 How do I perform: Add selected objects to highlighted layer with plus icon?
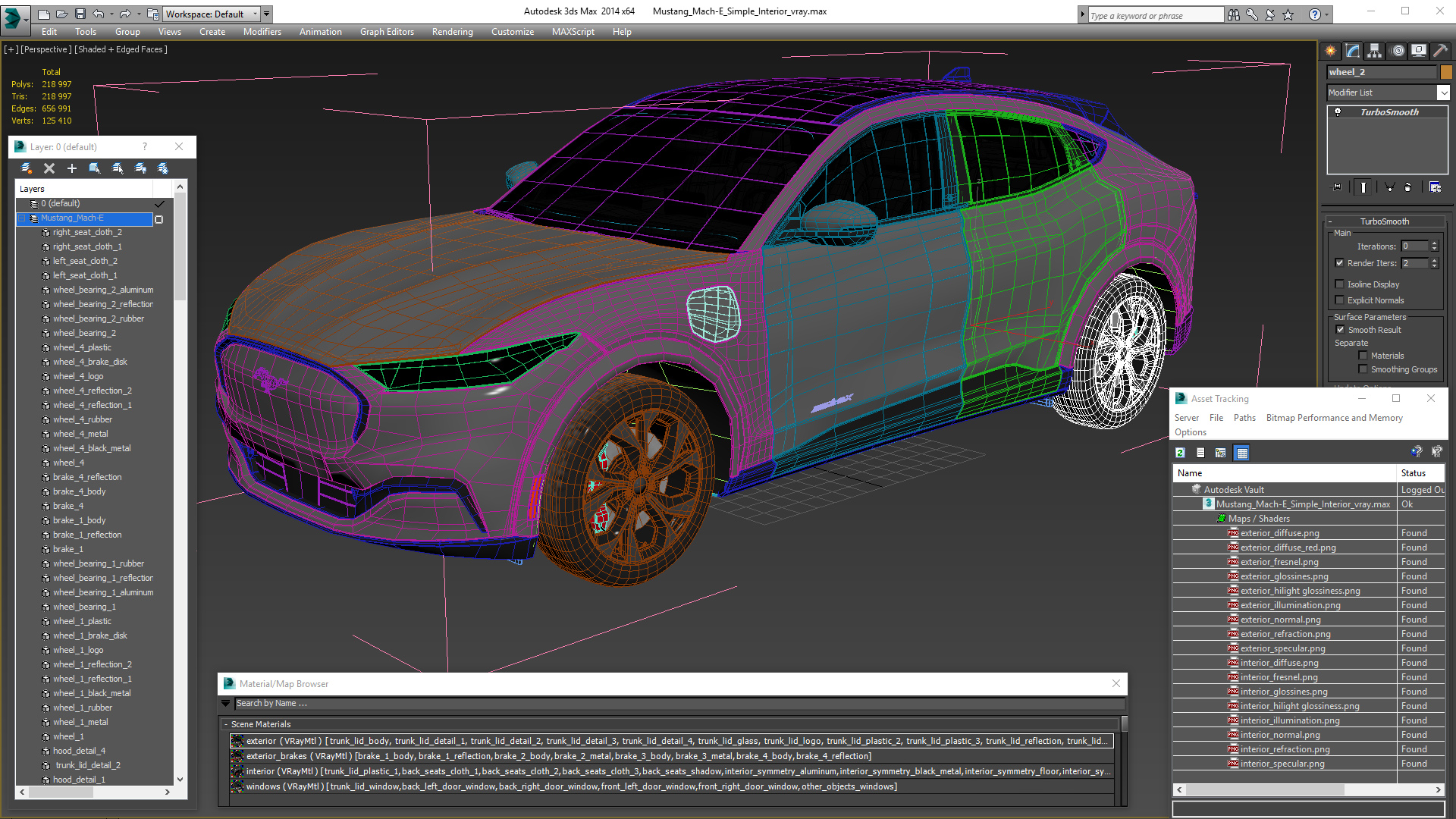coord(72,168)
